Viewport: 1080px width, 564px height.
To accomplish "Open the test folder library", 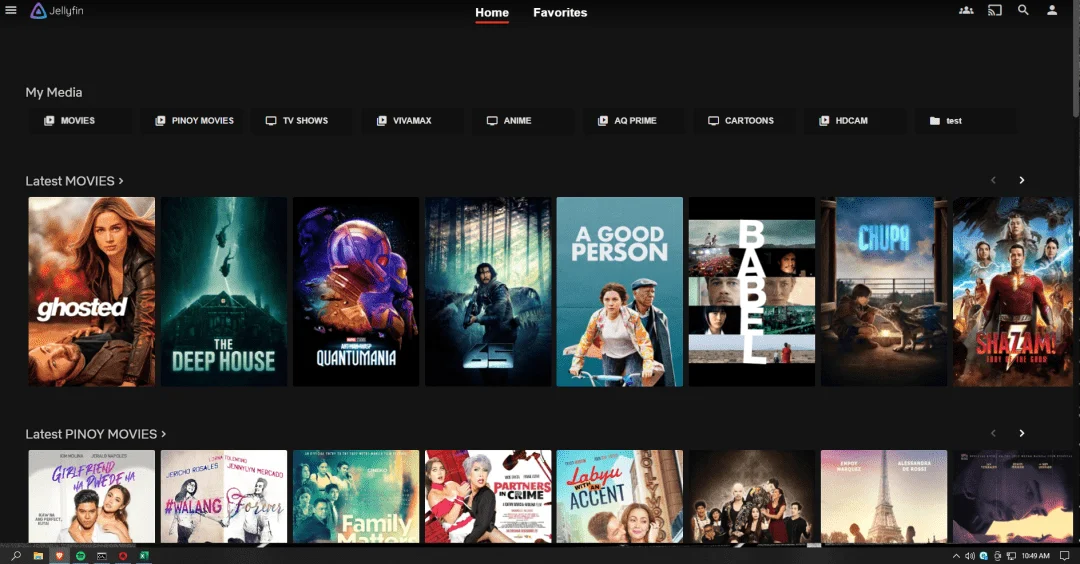I will coord(964,121).
